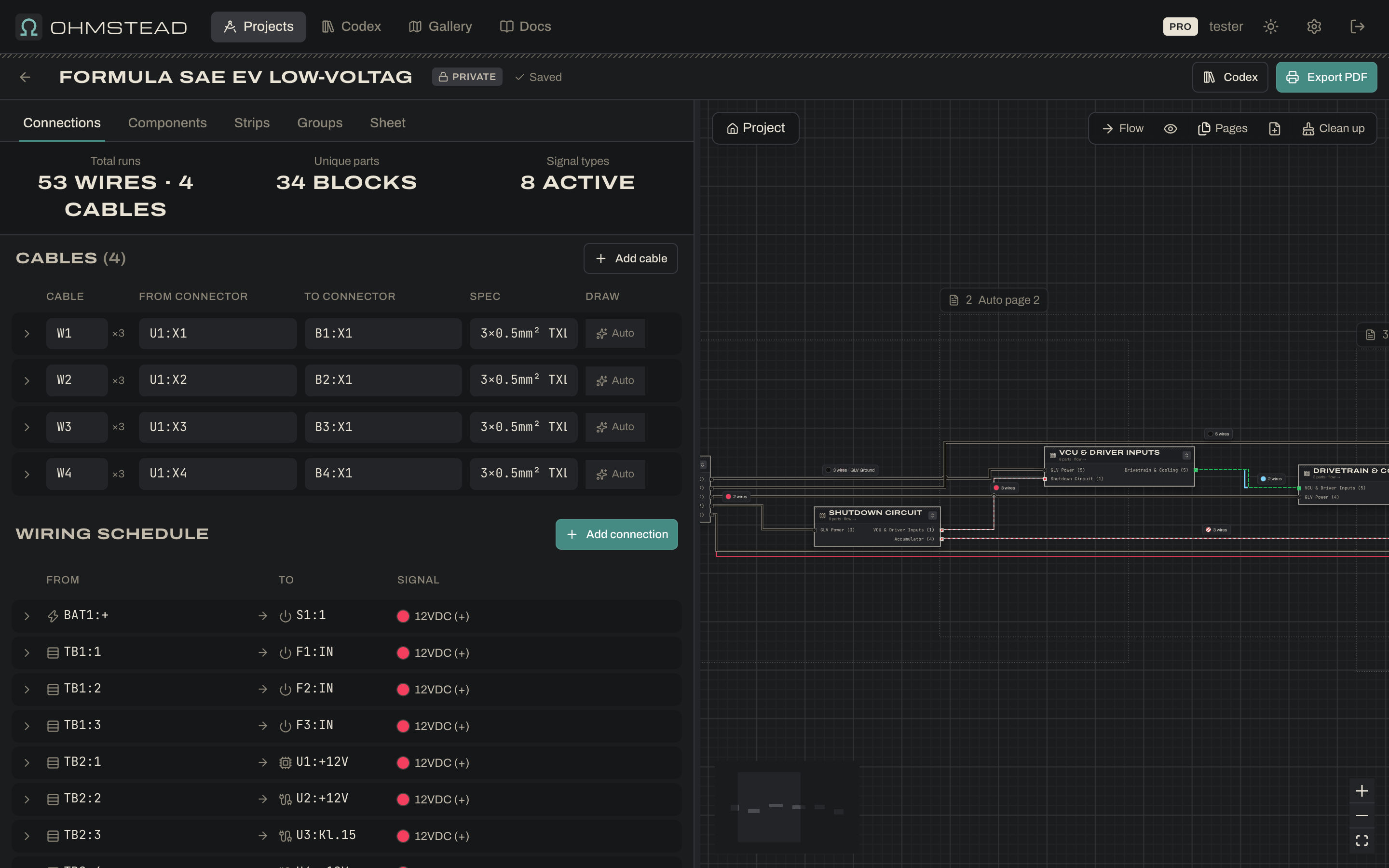The image size is (1389, 868).
Task: Toggle the PRIVATE lock badge
Action: pyautogui.click(x=467, y=77)
